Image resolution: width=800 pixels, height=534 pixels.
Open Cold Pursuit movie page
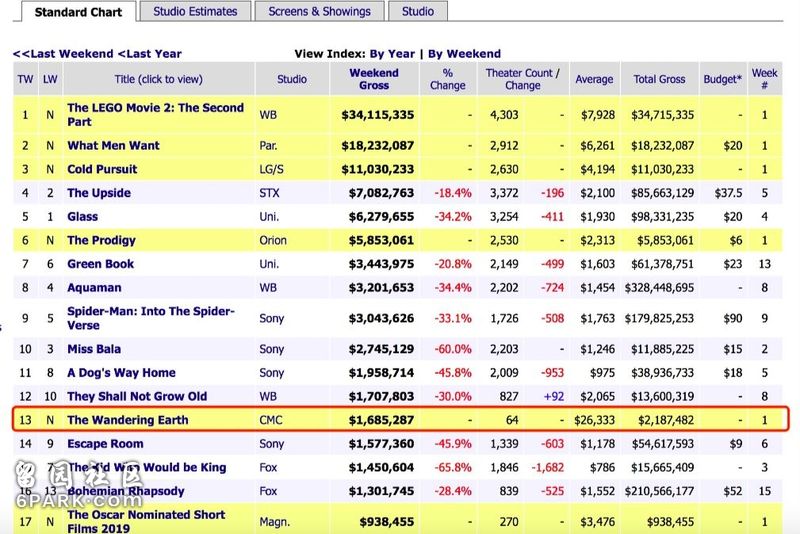pyautogui.click(x=102, y=169)
